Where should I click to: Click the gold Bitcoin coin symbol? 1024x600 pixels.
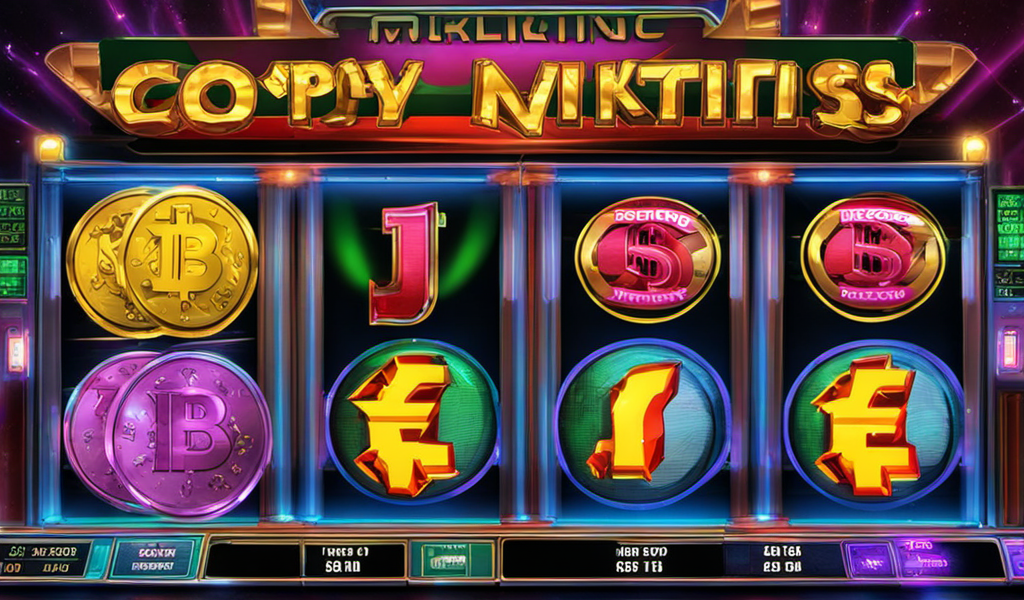162,261
